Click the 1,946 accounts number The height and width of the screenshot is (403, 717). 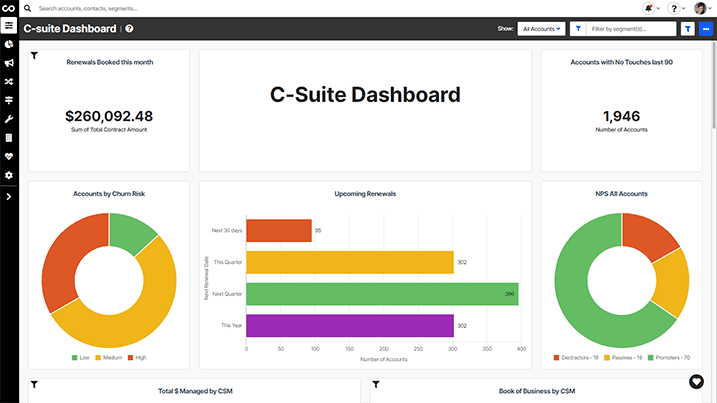(621, 116)
